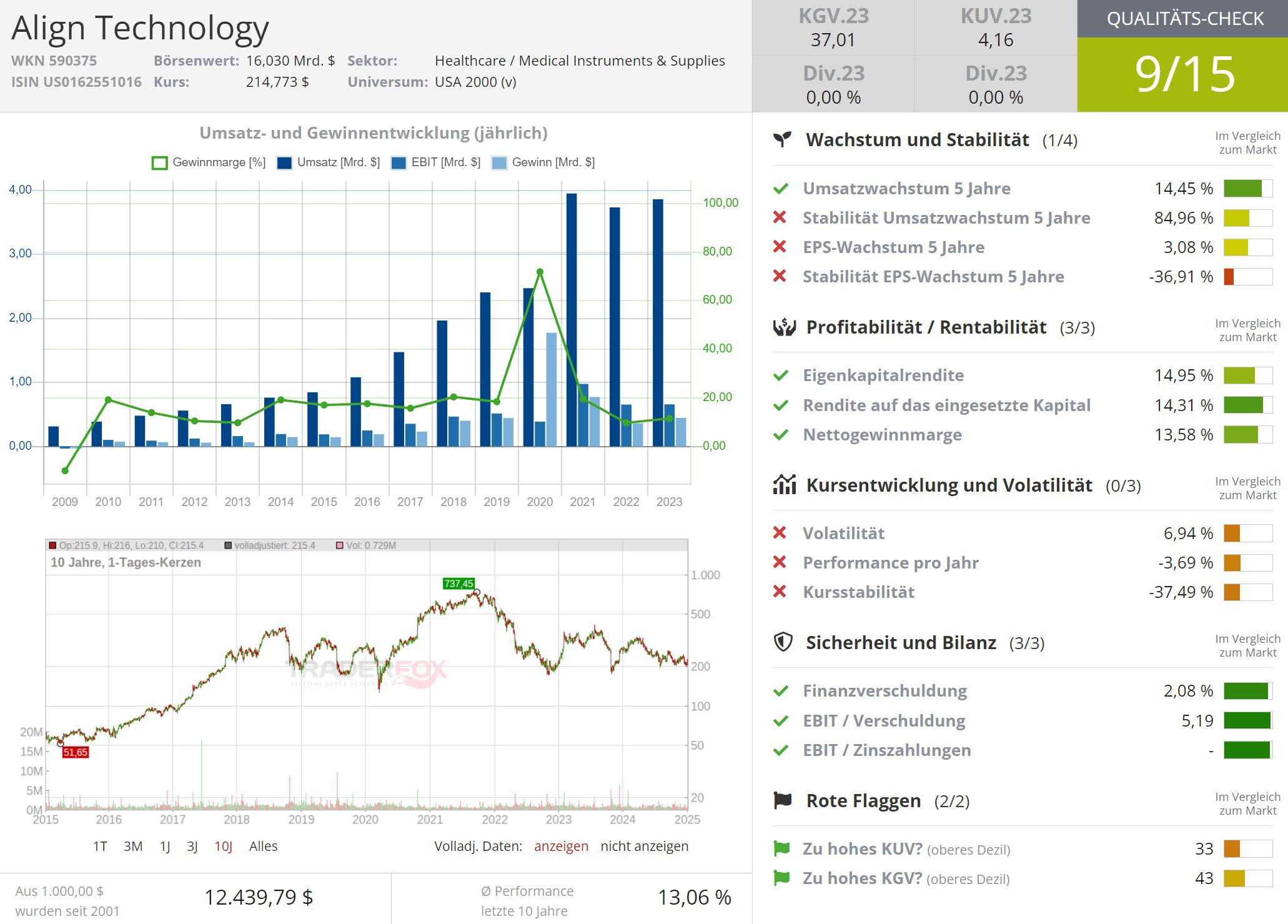Click red X next to Kursstabilität
The height and width of the screenshot is (924, 1288).
tap(780, 592)
